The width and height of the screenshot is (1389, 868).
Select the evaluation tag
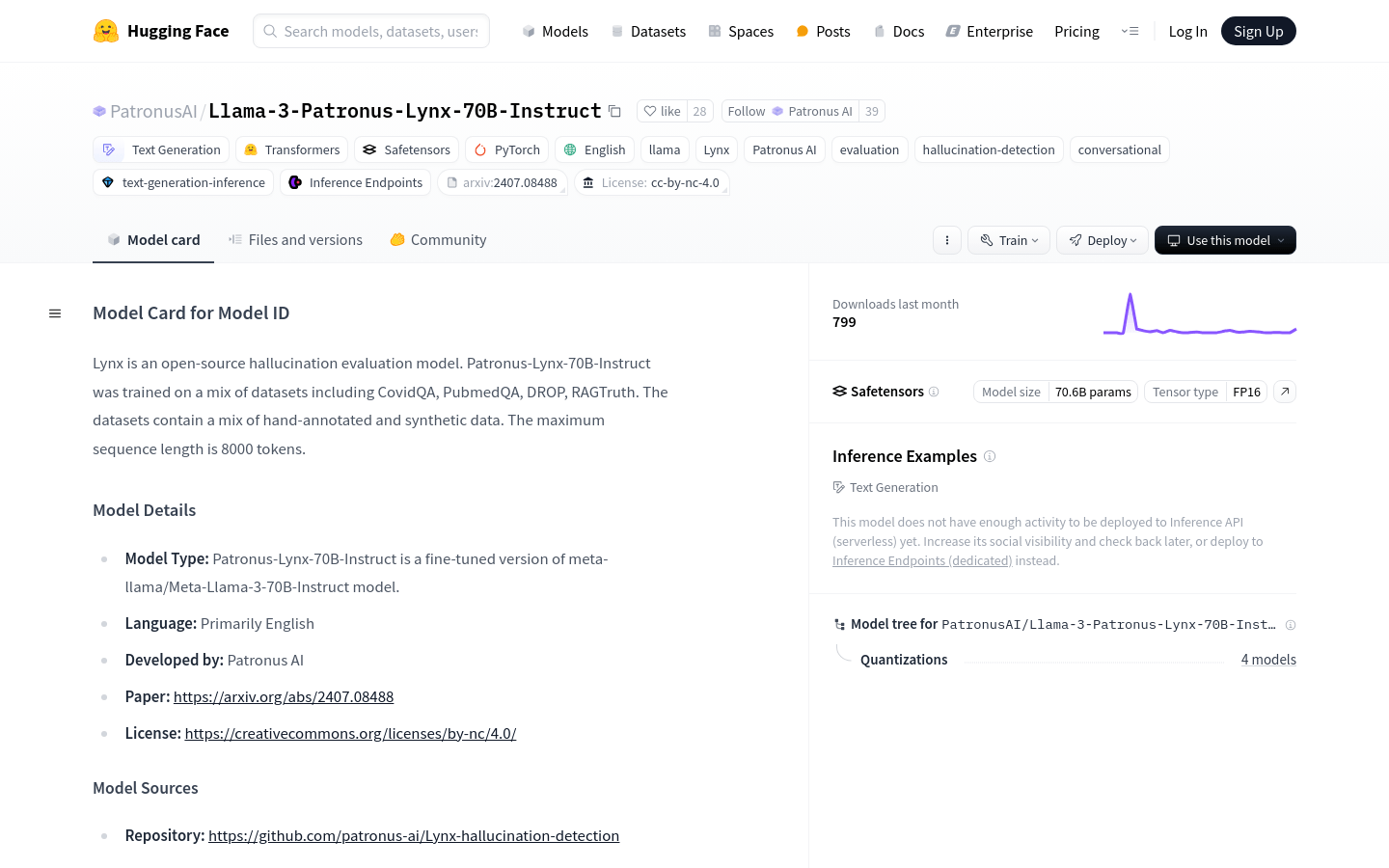click(869, 149)
